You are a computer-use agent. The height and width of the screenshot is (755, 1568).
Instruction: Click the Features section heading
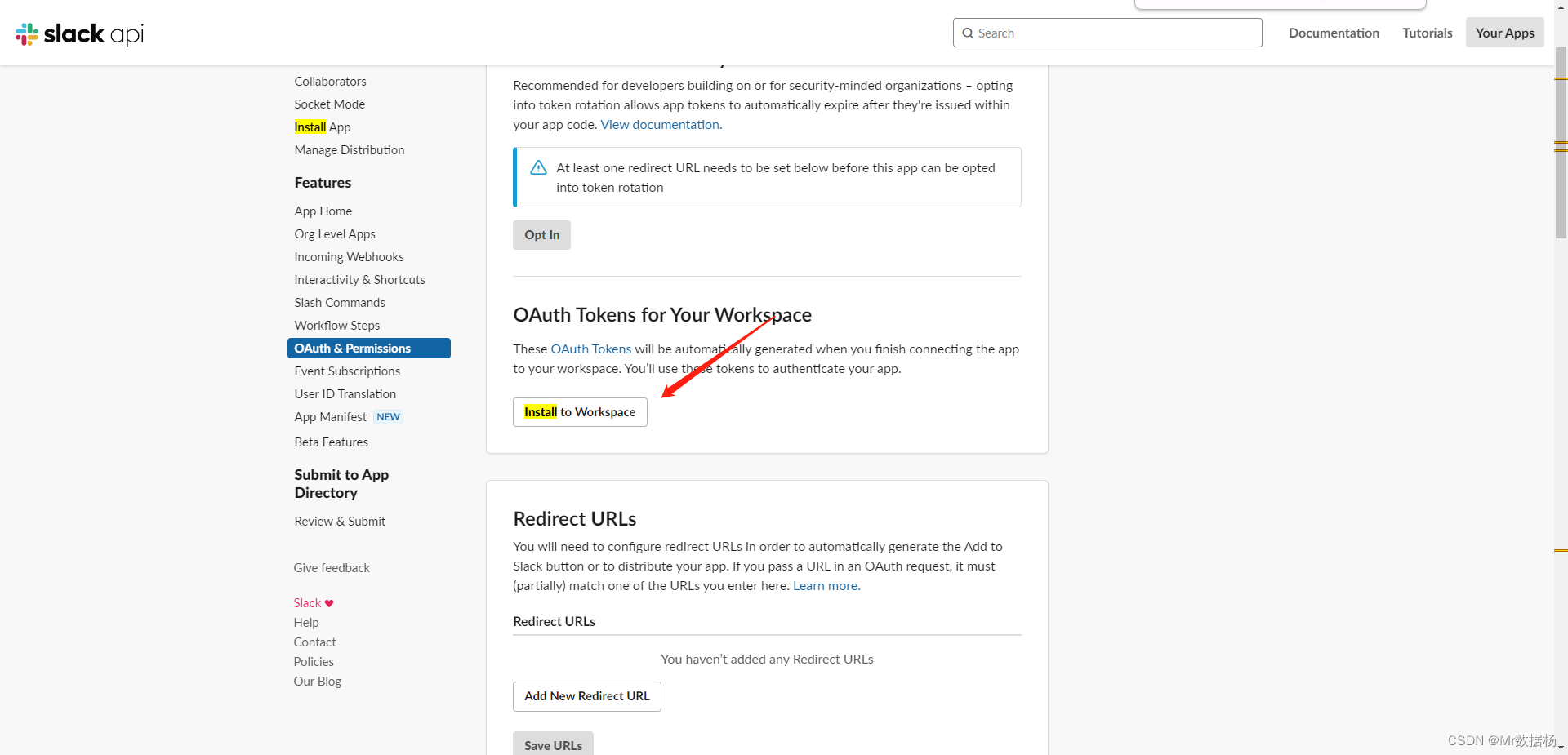[323, 183]
